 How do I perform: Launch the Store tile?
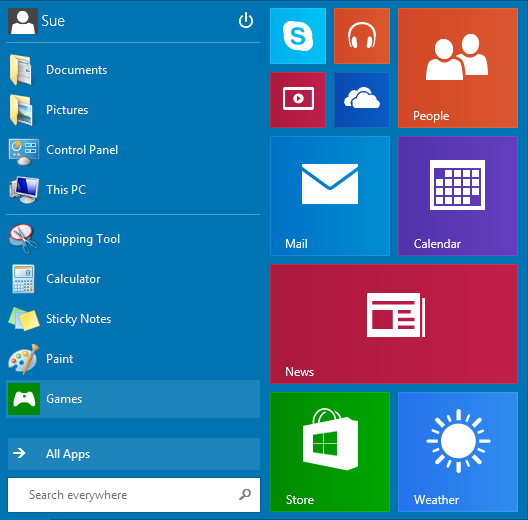pyautogui.click(x=330, y=452)
